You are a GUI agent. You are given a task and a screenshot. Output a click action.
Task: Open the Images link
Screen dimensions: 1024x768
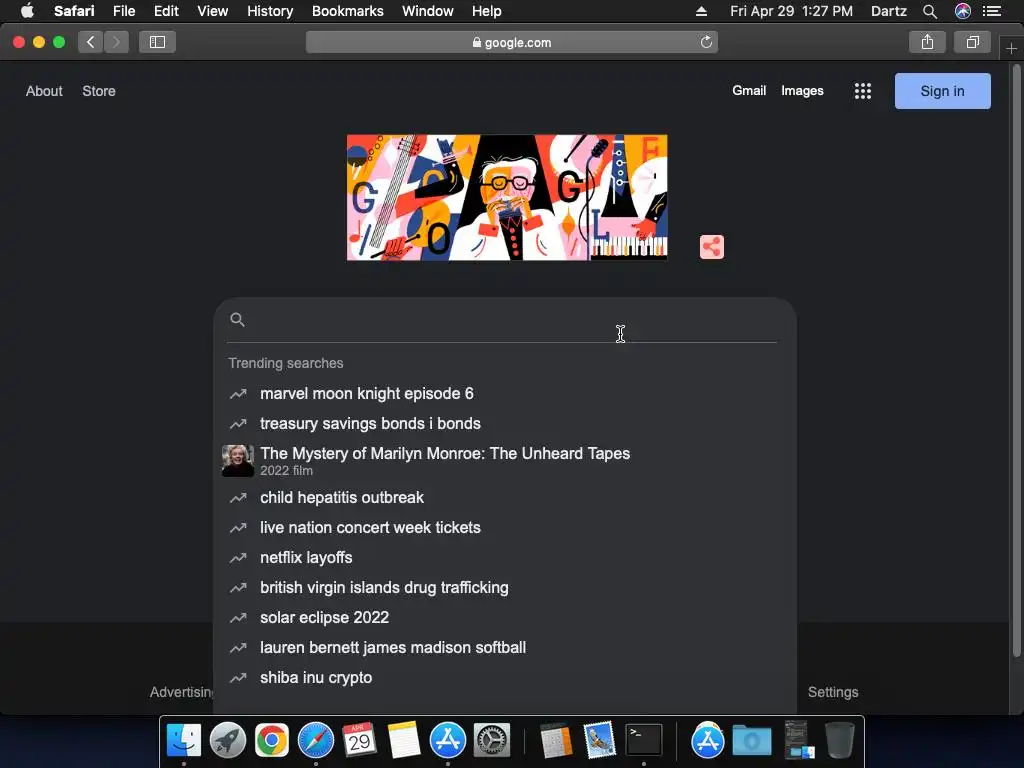coord(802,91)
